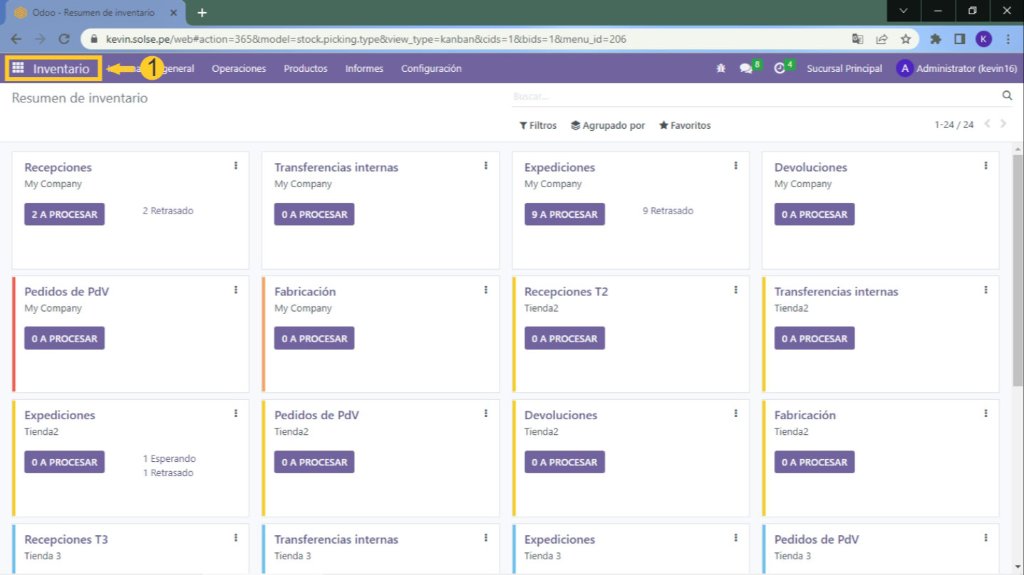
Task: Open the Pedidos de PdV My Company card title
Action: click(x=67, y=292)
